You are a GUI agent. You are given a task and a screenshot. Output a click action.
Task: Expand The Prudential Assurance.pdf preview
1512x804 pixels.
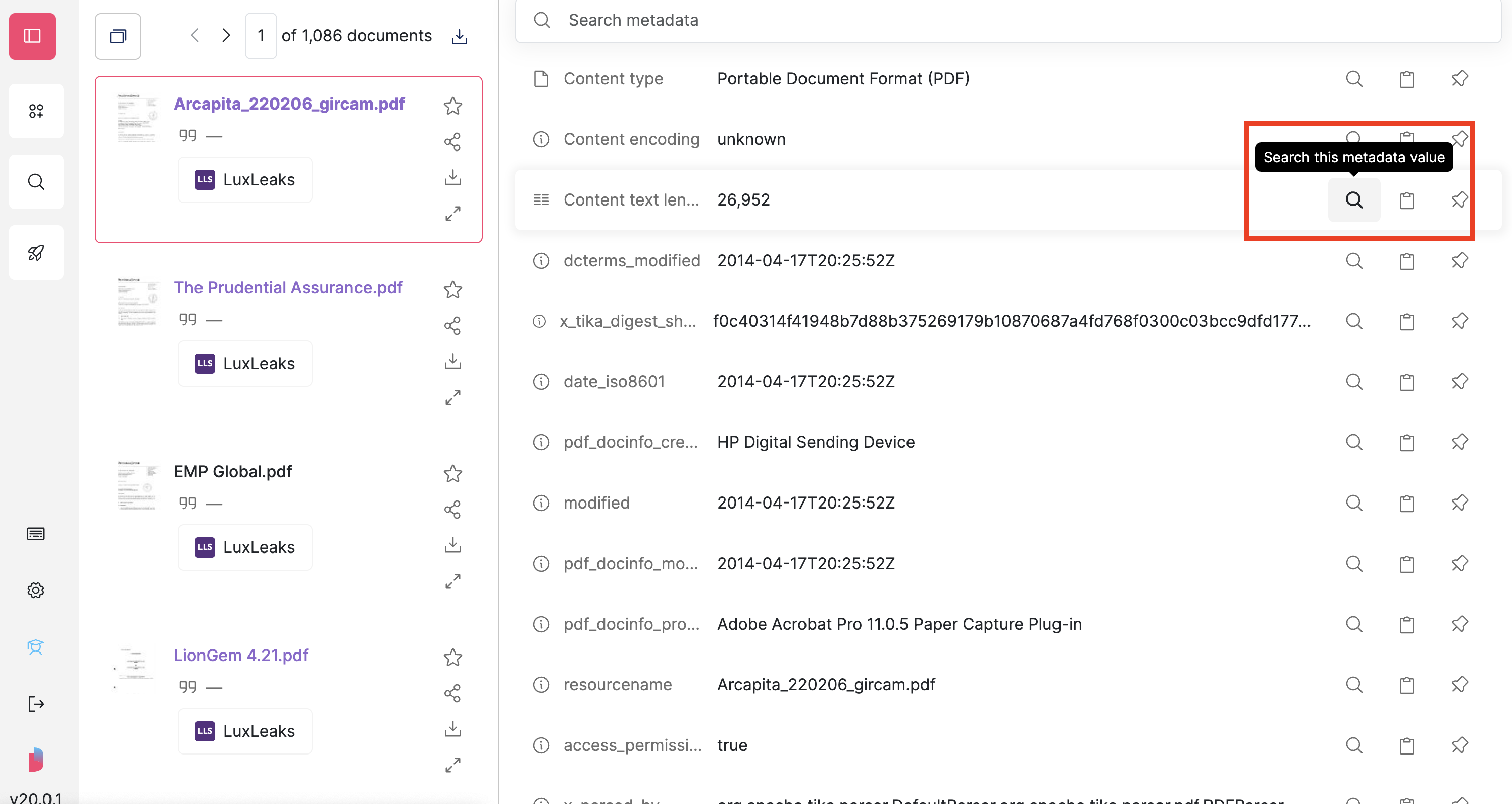coord(452,397)
